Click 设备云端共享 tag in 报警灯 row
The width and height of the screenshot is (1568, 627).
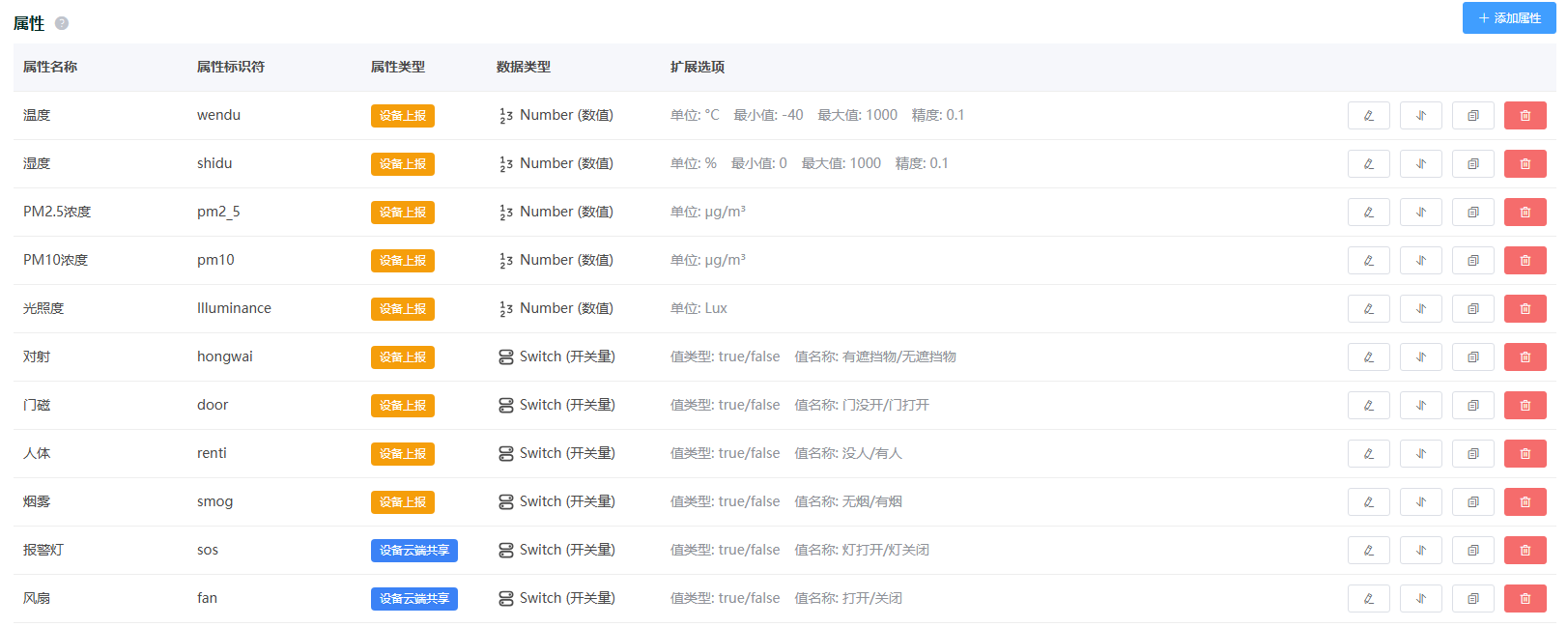(x=413, y=551)
